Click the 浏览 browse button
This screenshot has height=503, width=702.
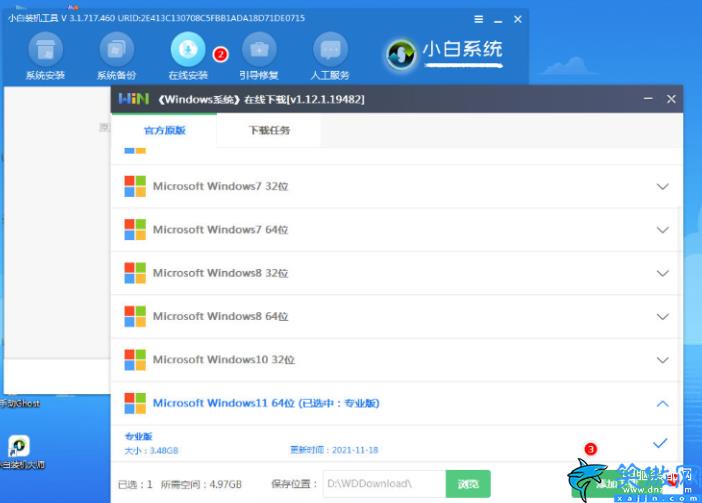pyautogui.click(x=468, y=484)
